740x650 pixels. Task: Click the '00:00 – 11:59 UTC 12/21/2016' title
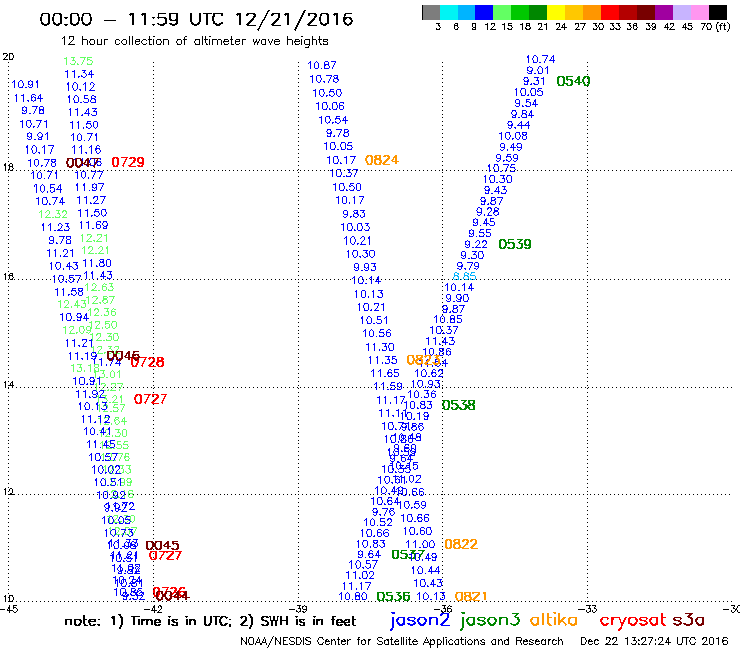click(196, 19)
